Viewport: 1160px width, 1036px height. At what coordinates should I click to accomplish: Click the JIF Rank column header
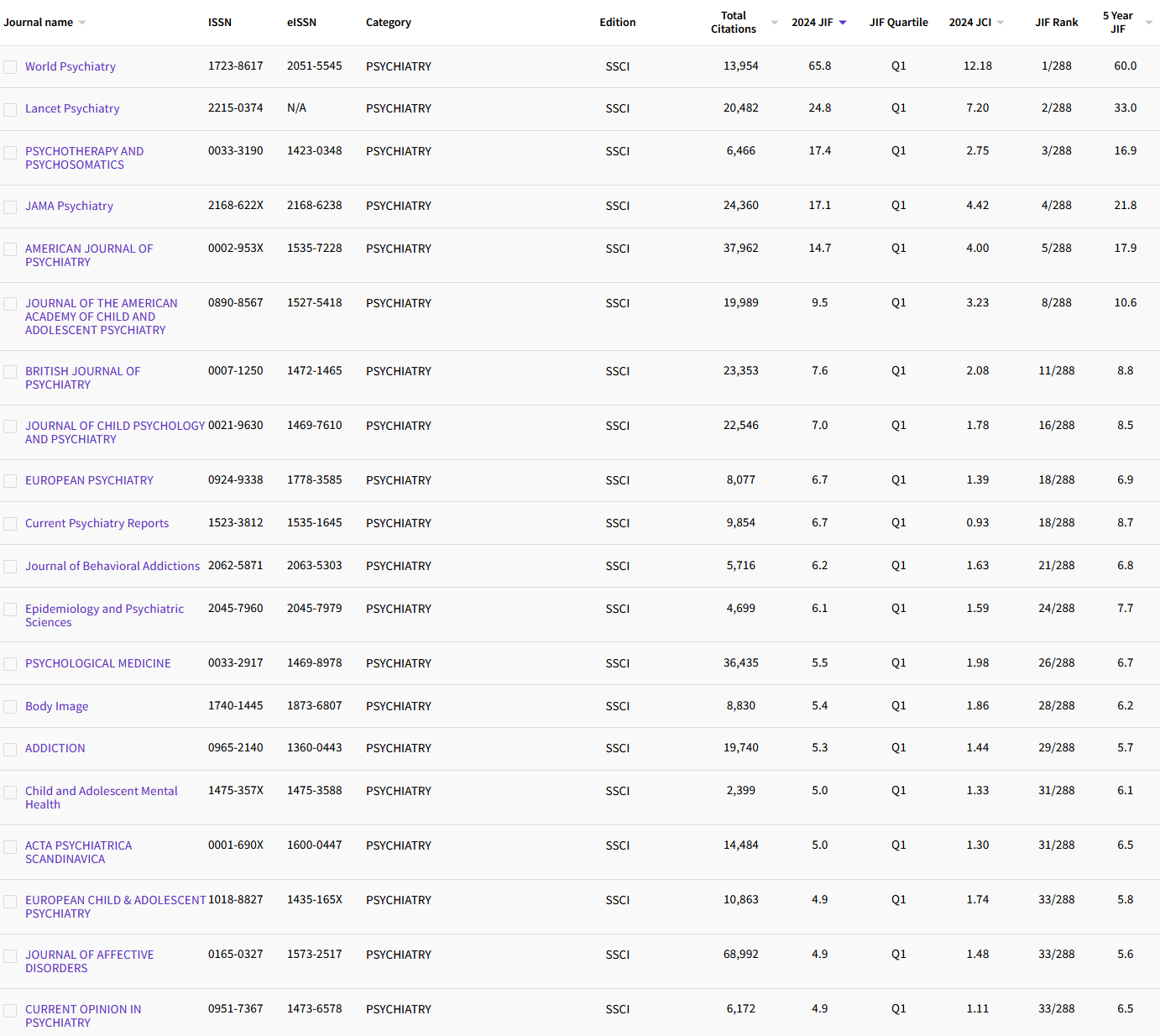[x=1057, y=23]
